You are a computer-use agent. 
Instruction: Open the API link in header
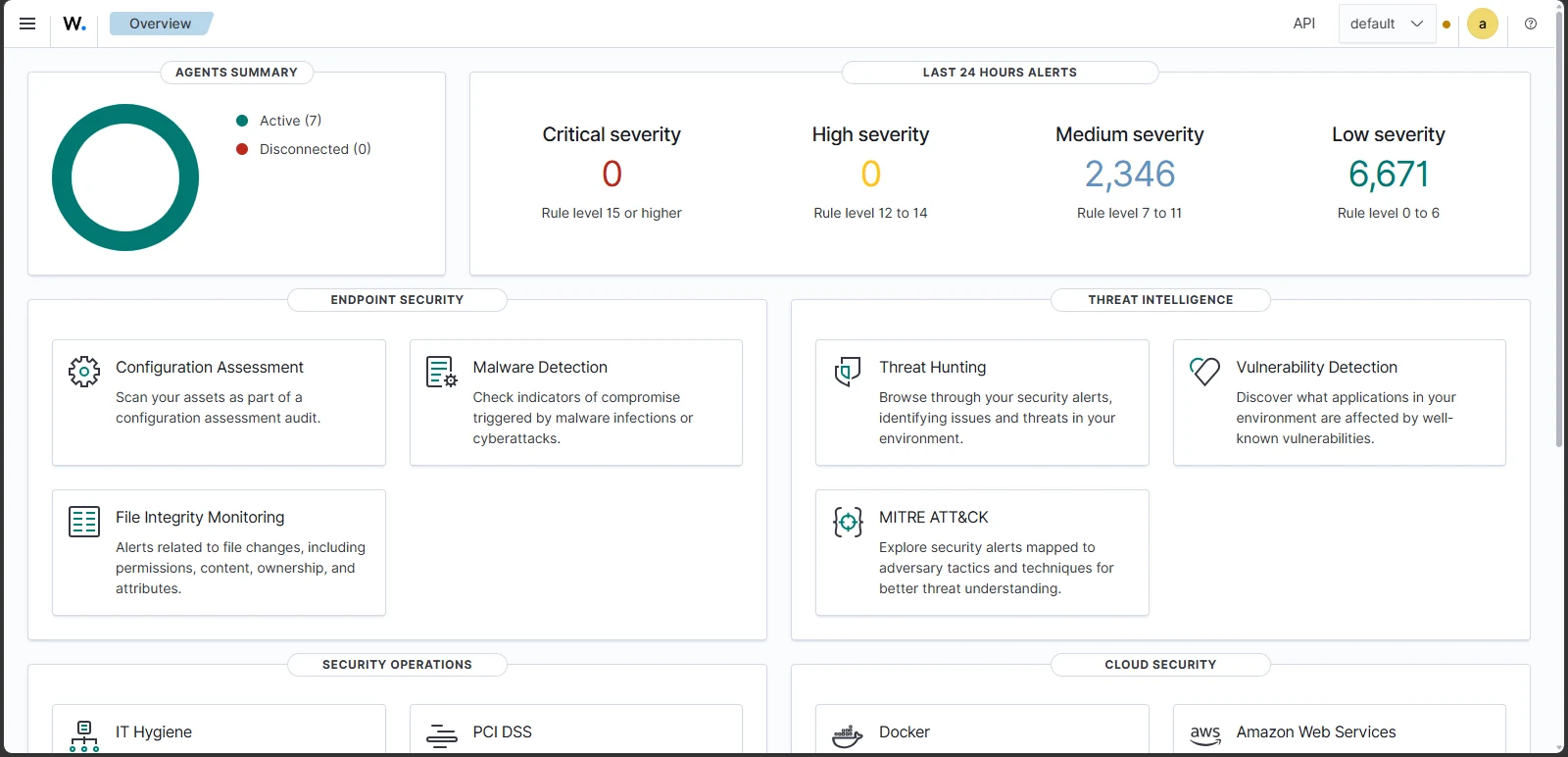[1304, 24]
